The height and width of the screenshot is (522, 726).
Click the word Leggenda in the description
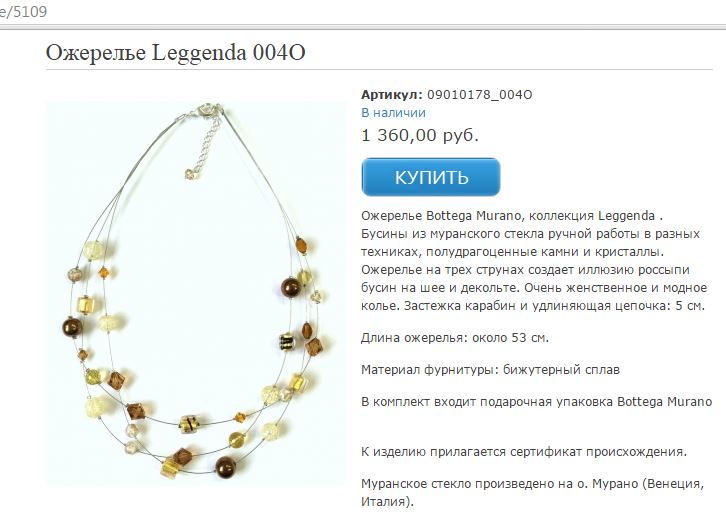[x=626, y=216]
